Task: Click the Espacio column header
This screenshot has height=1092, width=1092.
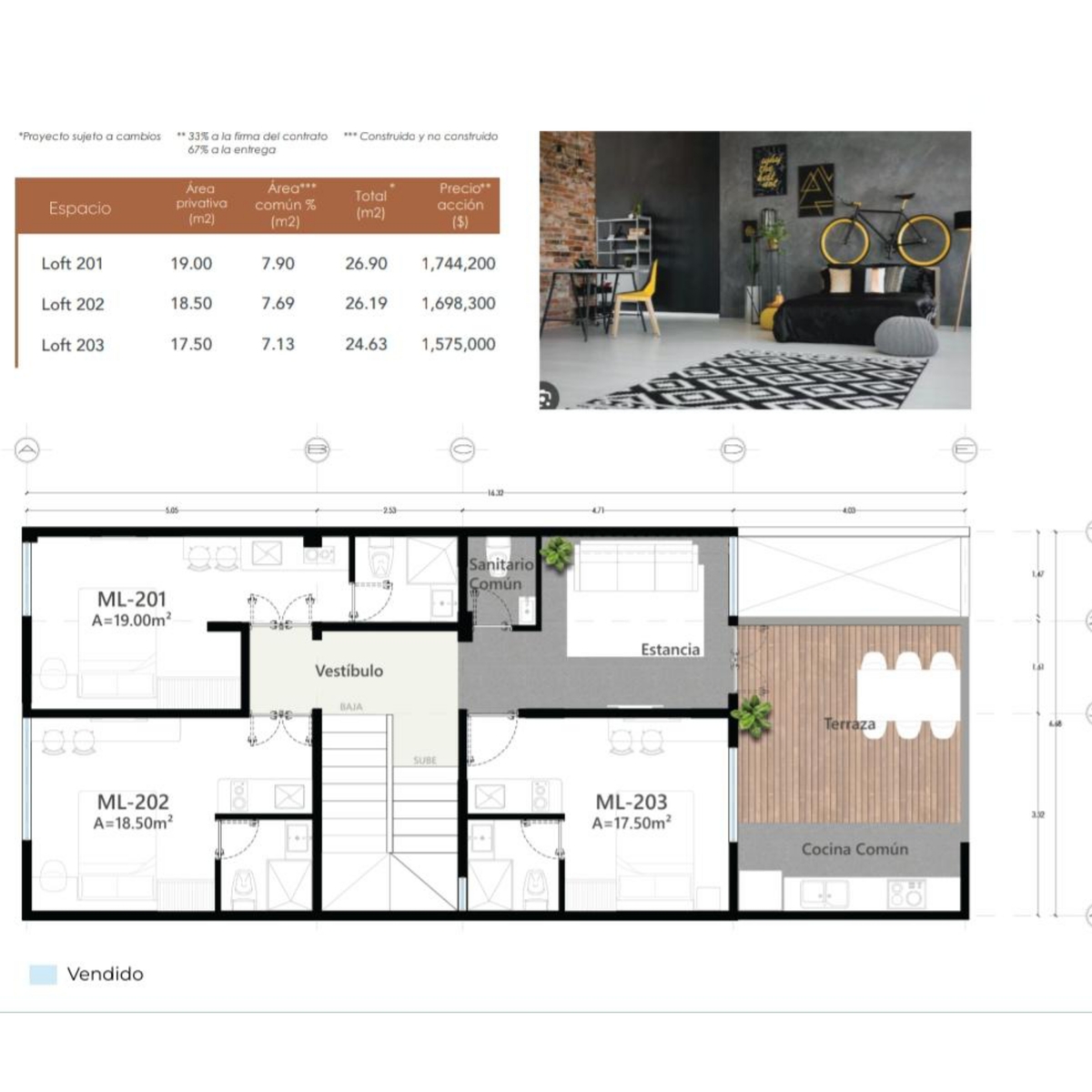Action: pos(80,208)
